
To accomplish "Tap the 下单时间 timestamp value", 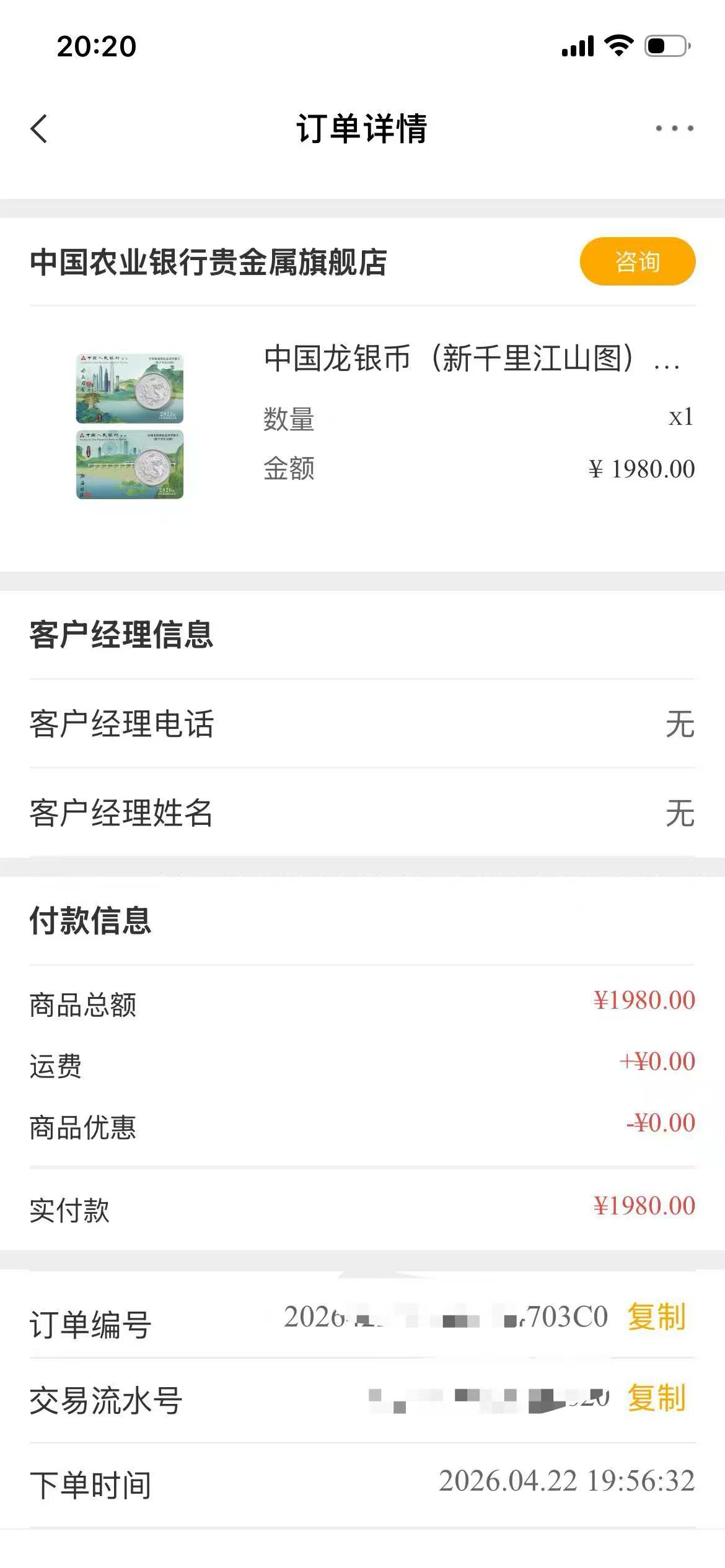I will click(x=566, y=1481).
